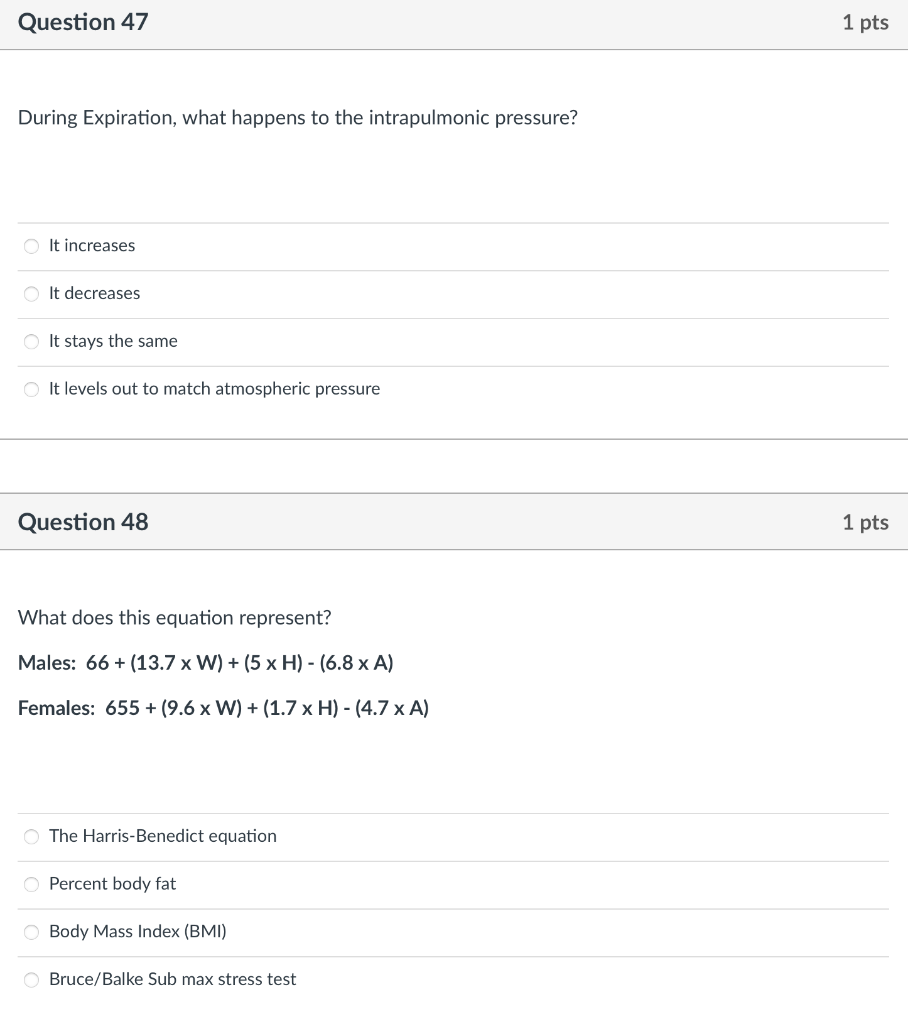This screenshot has width=908, height=1024.
Task: Click the "What does this equation represent?" text
Action: (174, 618)
